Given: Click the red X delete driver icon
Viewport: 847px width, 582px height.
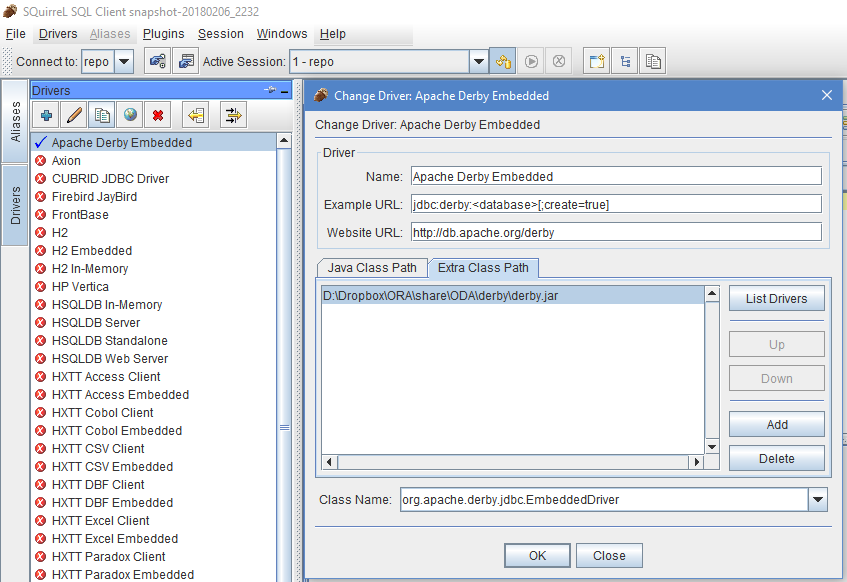Looking at the screenshot, I should click(158, 115).
